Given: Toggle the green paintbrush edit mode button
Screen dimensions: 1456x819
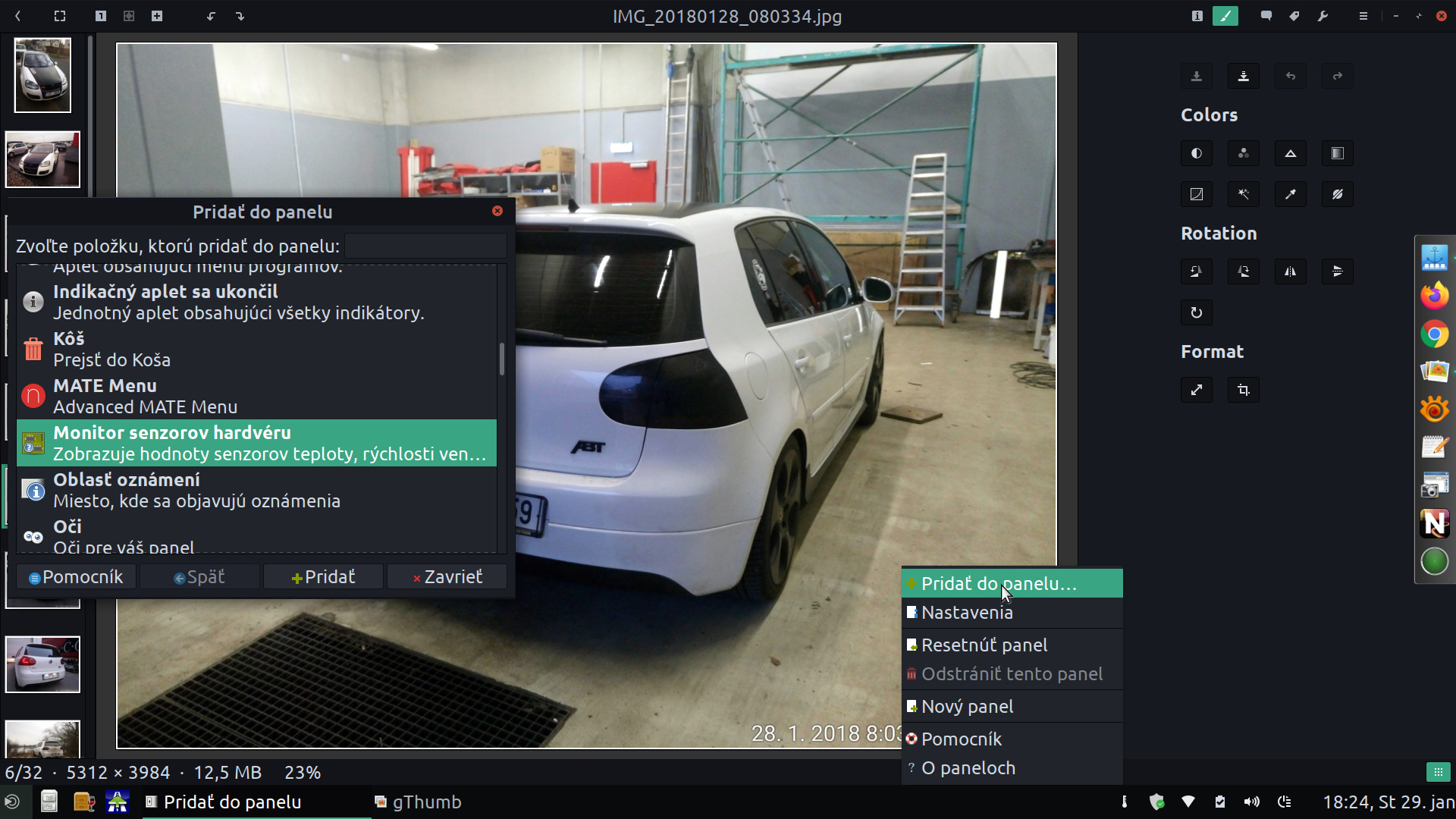Looking at the screenshot, I should (x=1225, y=16).
